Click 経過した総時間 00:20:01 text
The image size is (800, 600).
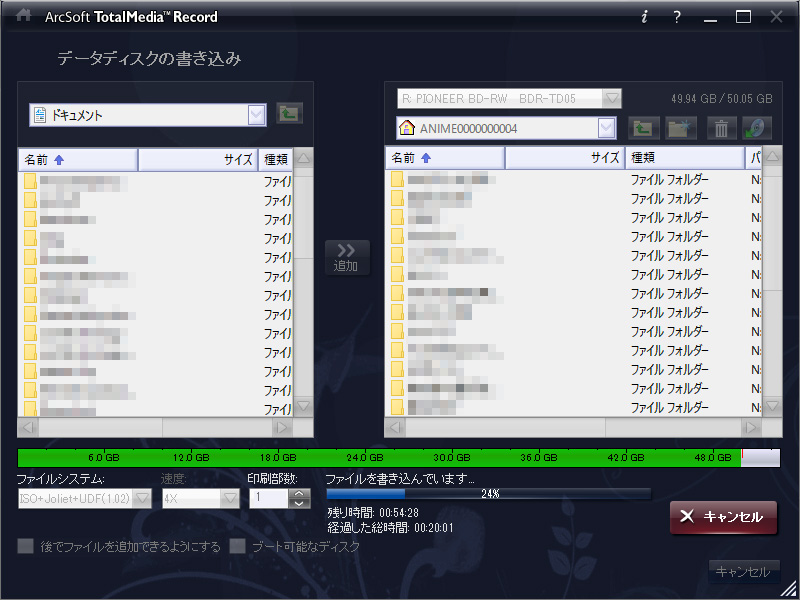pos(390,528)
